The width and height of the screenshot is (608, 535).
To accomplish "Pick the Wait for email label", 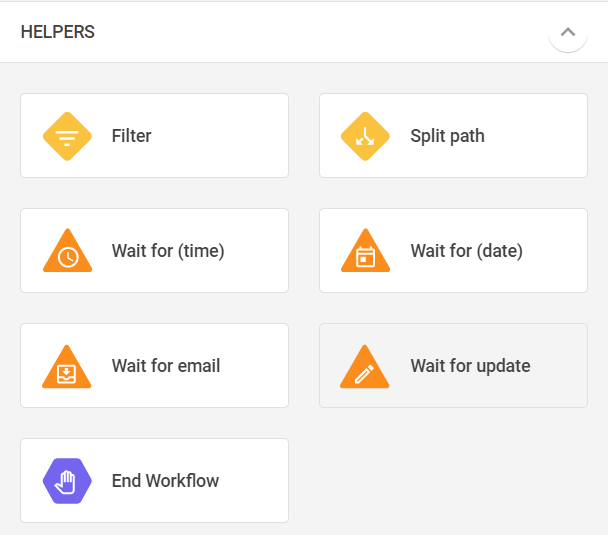I will point(166,366).
